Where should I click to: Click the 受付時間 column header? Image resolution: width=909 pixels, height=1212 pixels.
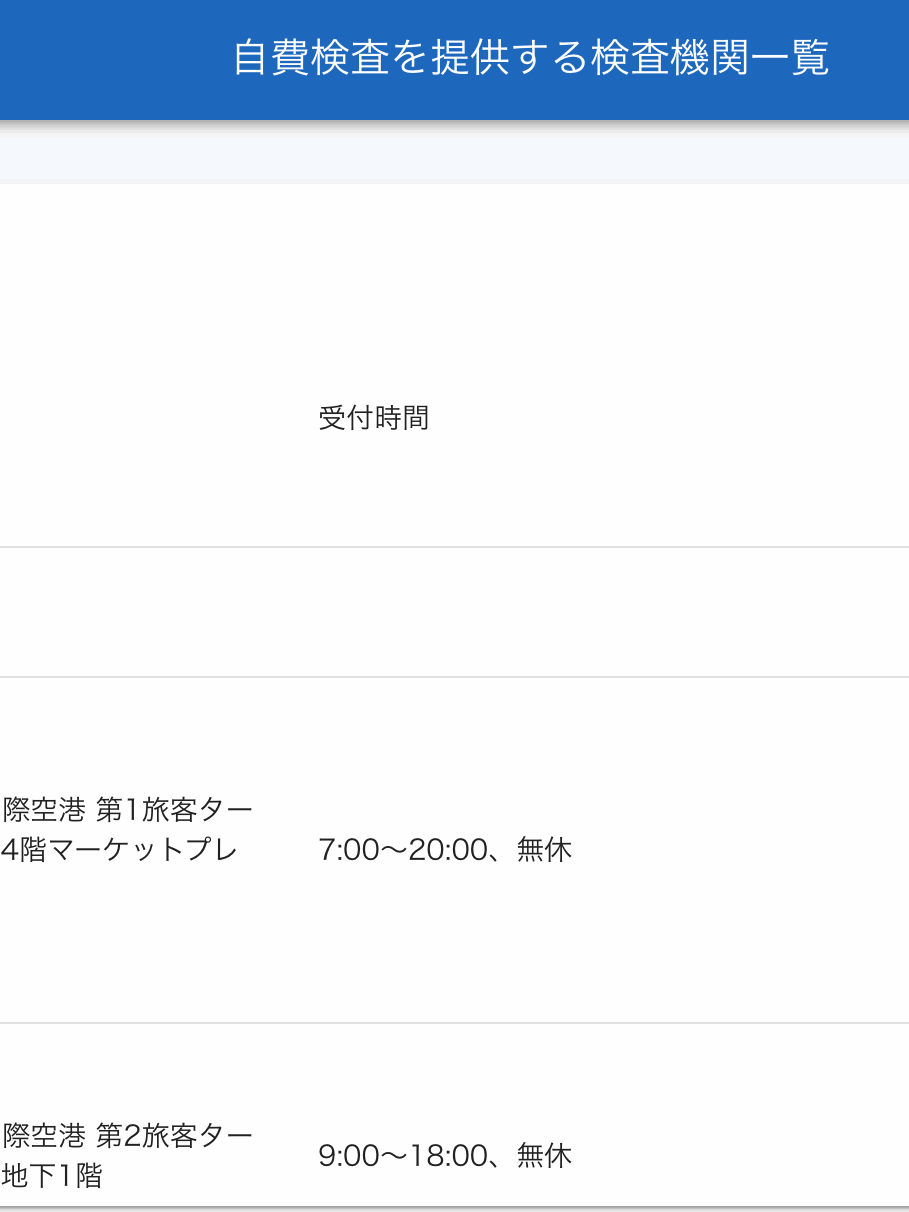coord(373,418)
